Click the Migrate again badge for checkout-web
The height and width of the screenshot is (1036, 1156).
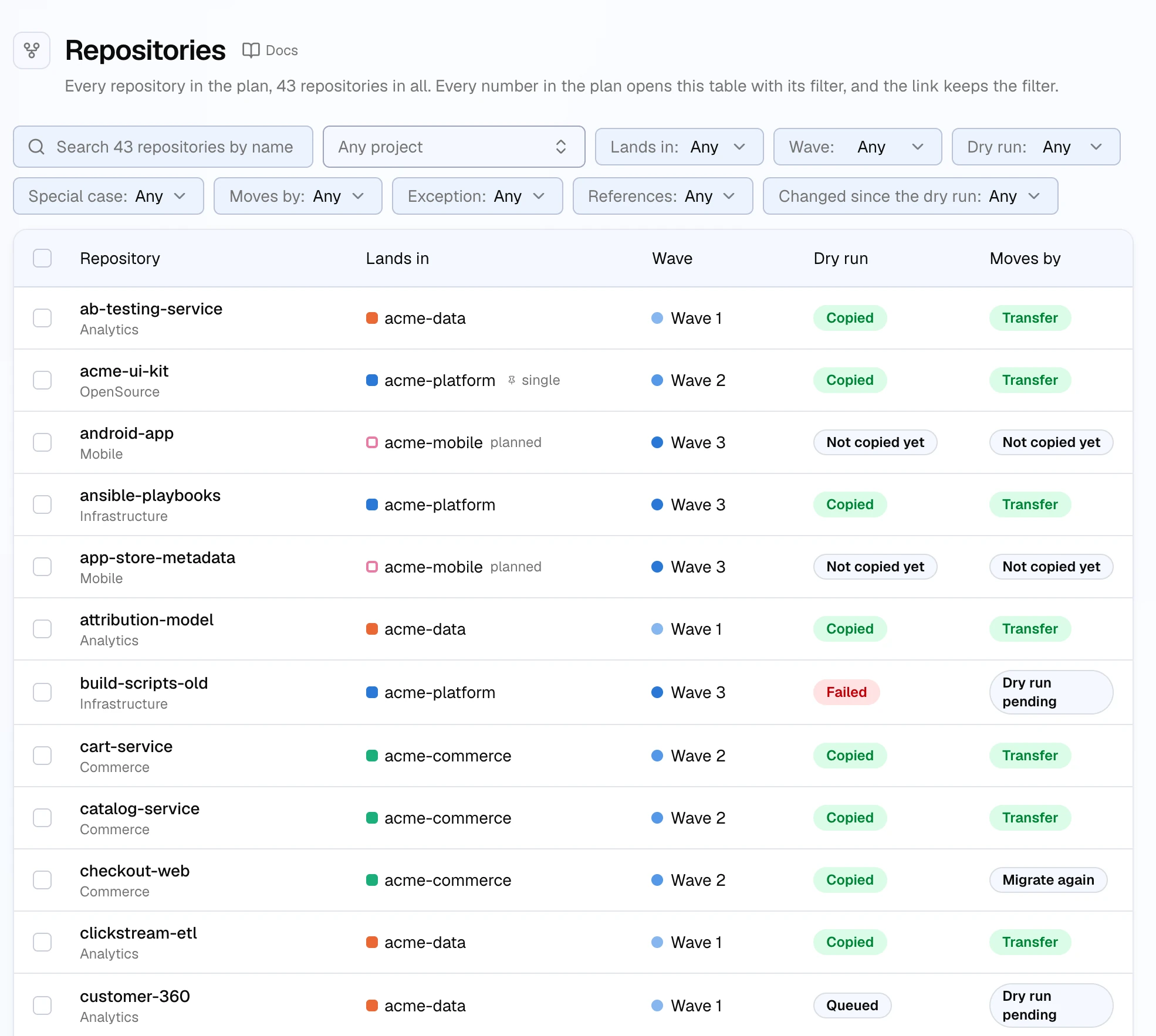1048,880
